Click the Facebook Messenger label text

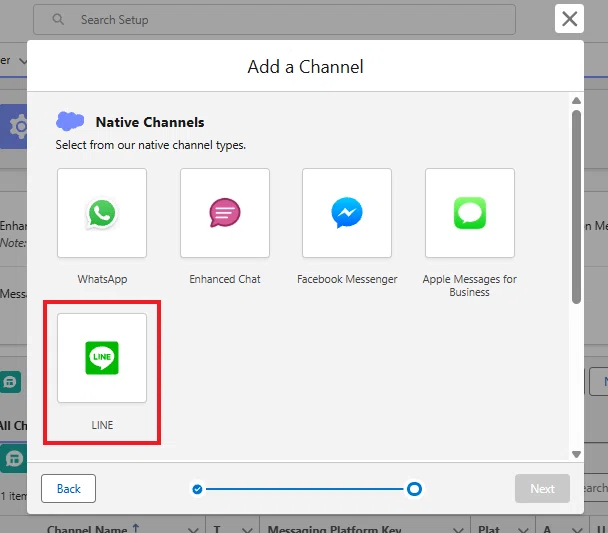(x=347, y=279)
